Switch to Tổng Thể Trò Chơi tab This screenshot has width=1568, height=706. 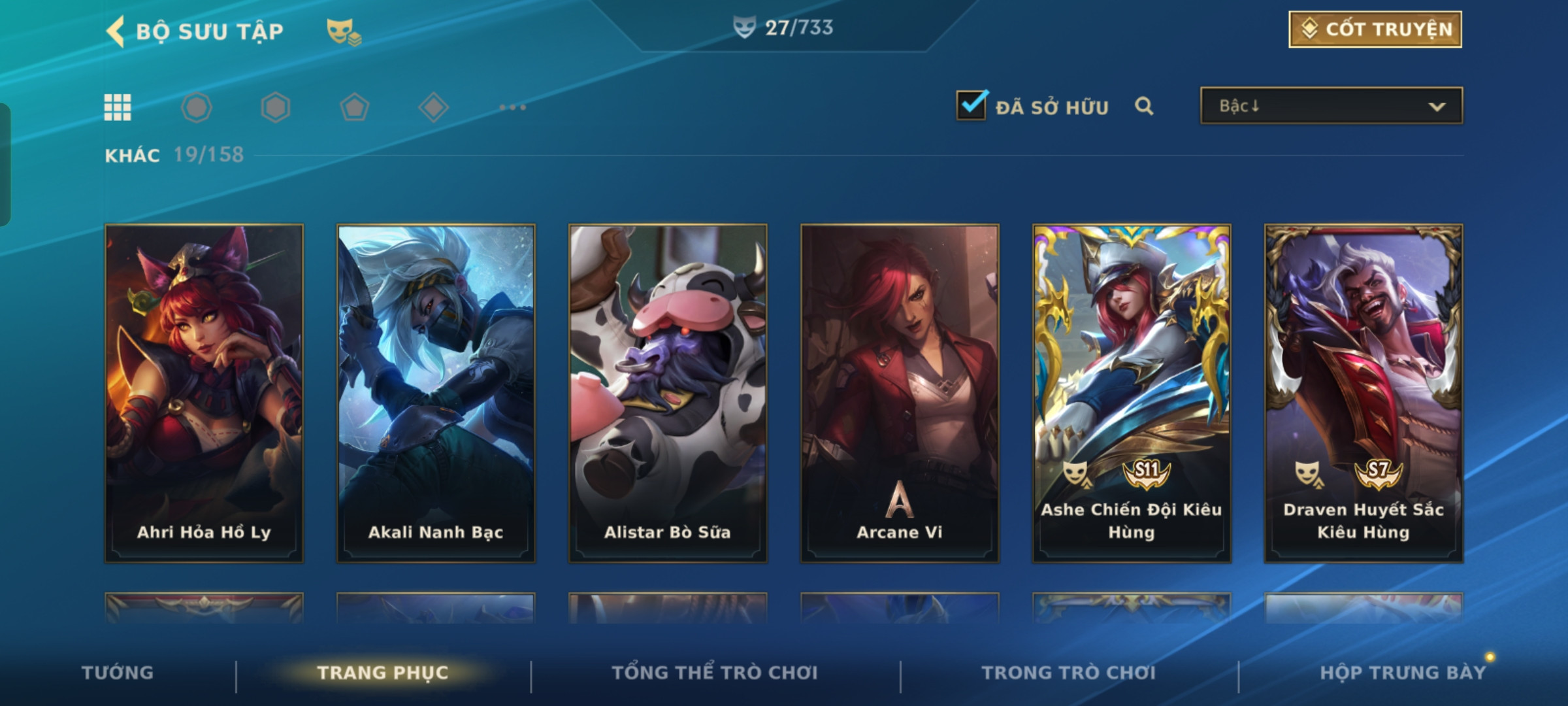click(x=715, y=673)
